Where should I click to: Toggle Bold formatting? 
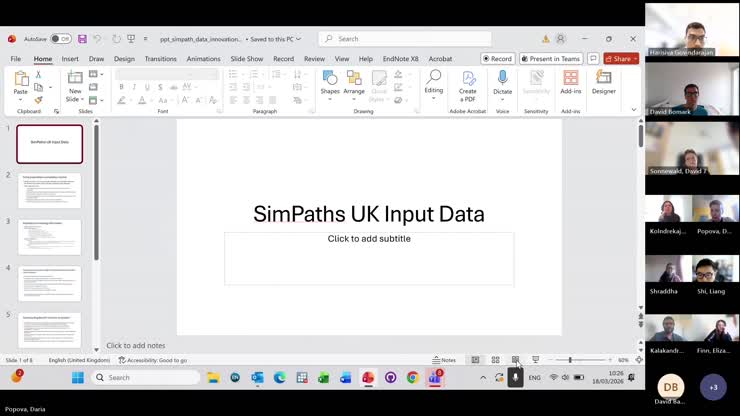click(x=121, y=87)
